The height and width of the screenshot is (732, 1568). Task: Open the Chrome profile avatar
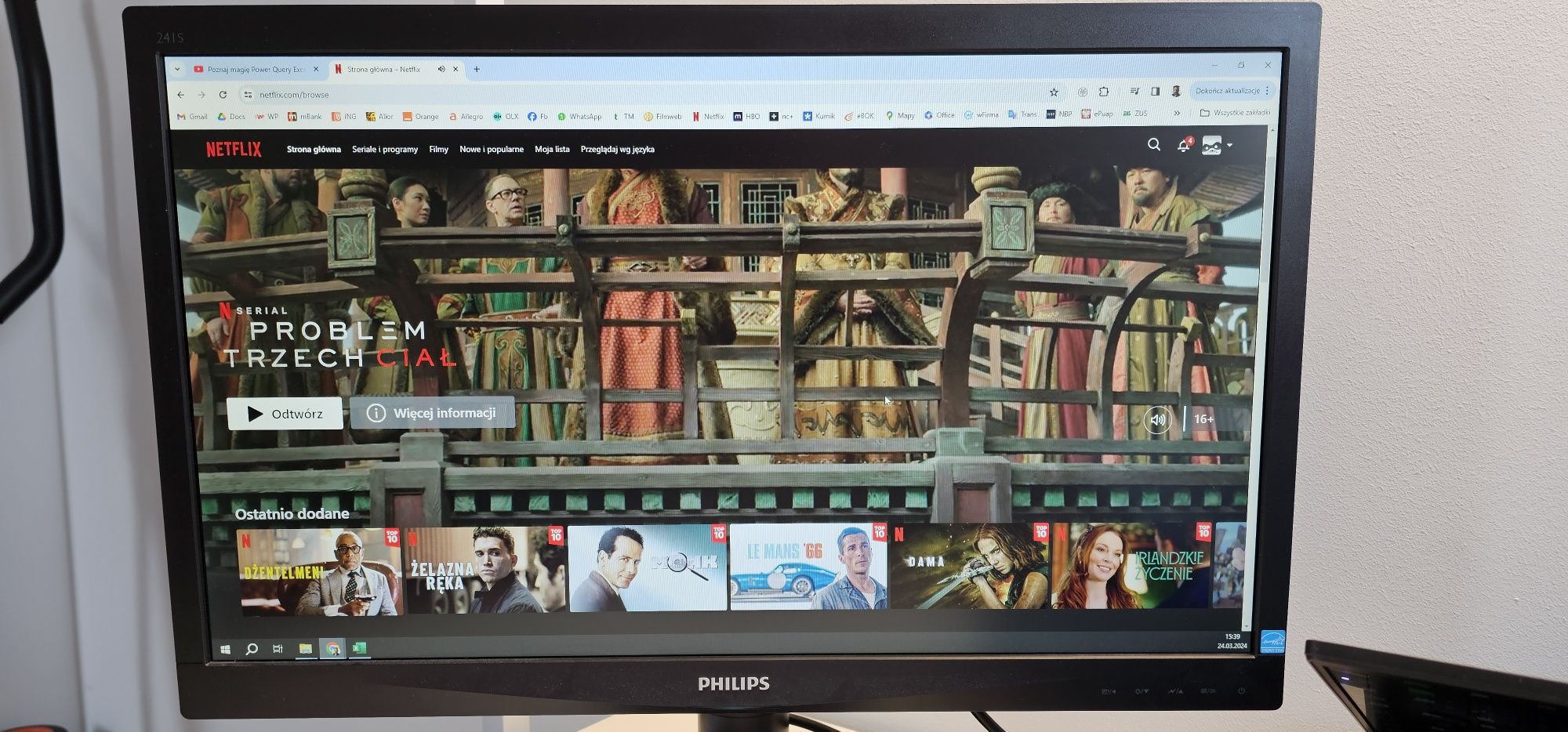pyautogui.click(x=1176, y=91)
